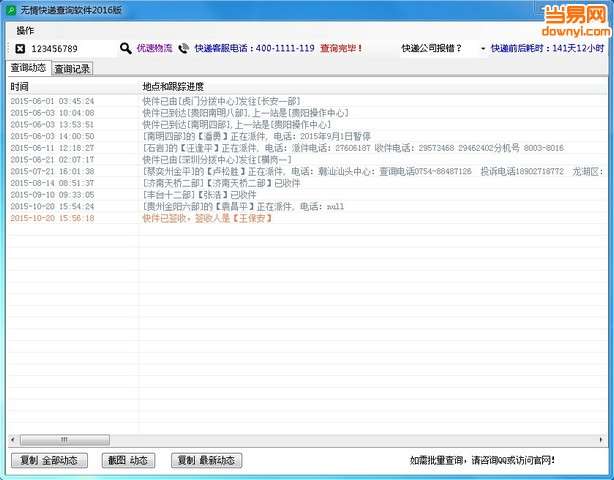614x480 pixels.
Task: Click the 张浩 已收件 entry
Action: (199, 195)
